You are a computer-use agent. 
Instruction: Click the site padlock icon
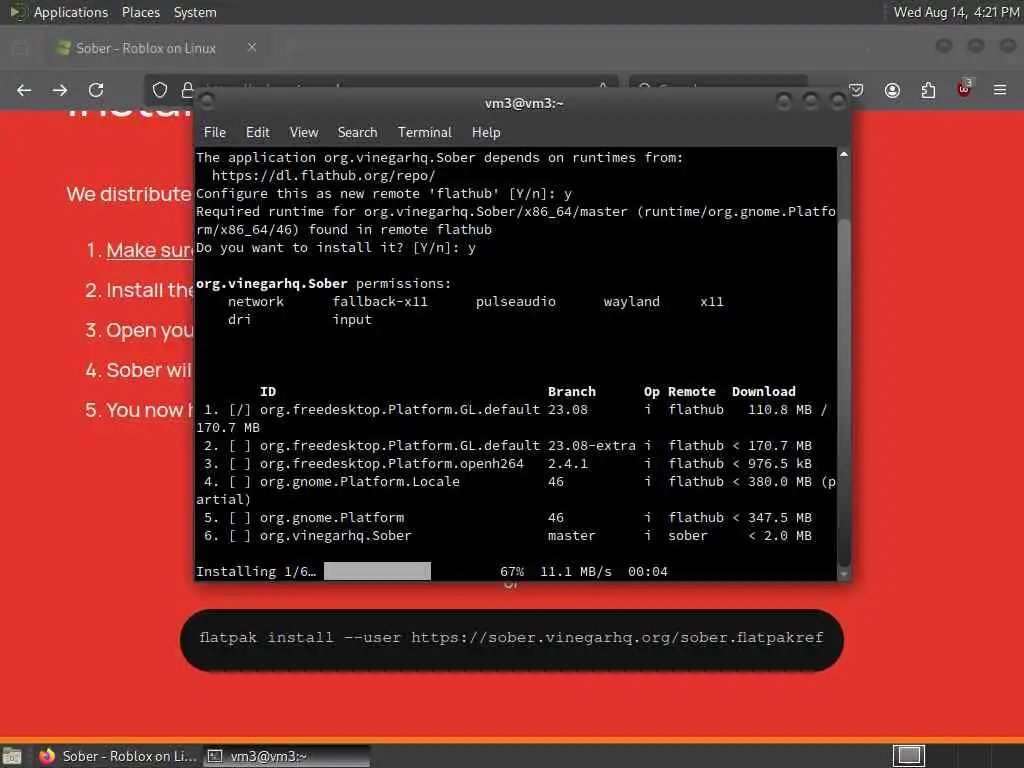pos(187,90)
